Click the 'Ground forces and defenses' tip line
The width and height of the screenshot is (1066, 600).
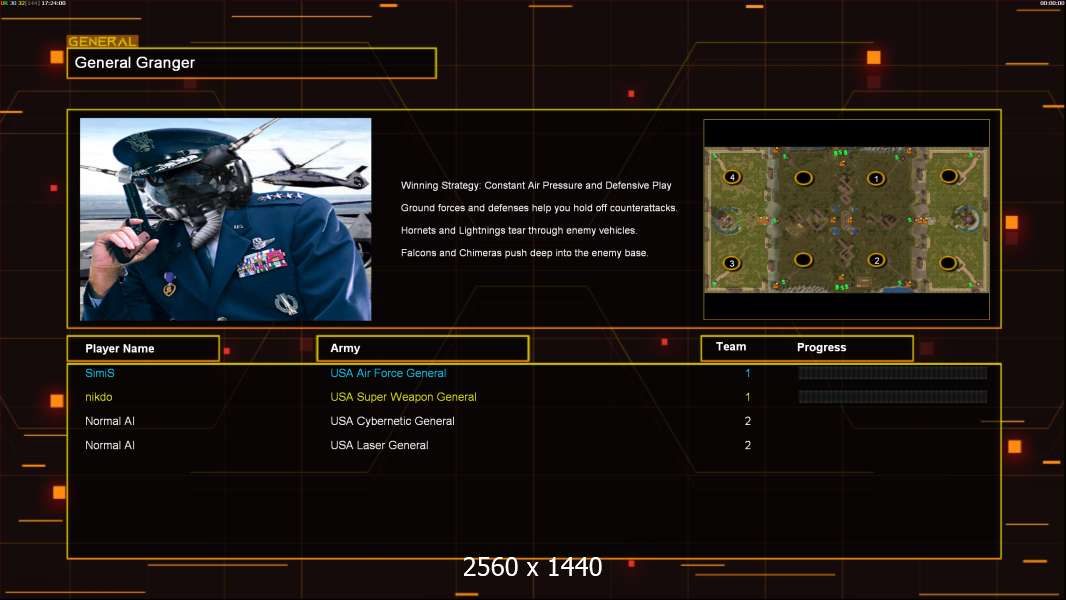pos(539,208)
